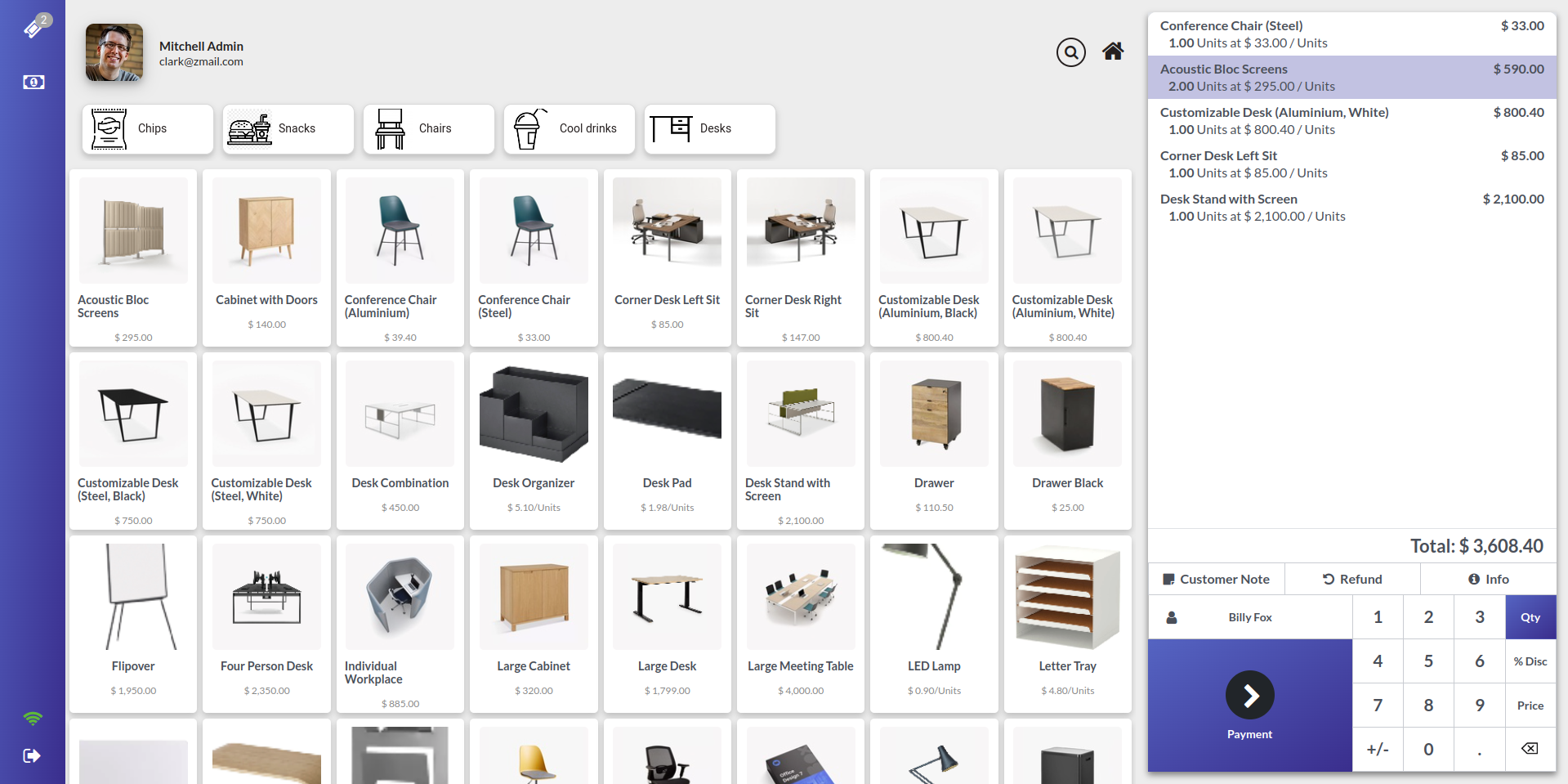Select the Chairs category tab
The image size is (1568, 784).
click(x=429, y=129)
